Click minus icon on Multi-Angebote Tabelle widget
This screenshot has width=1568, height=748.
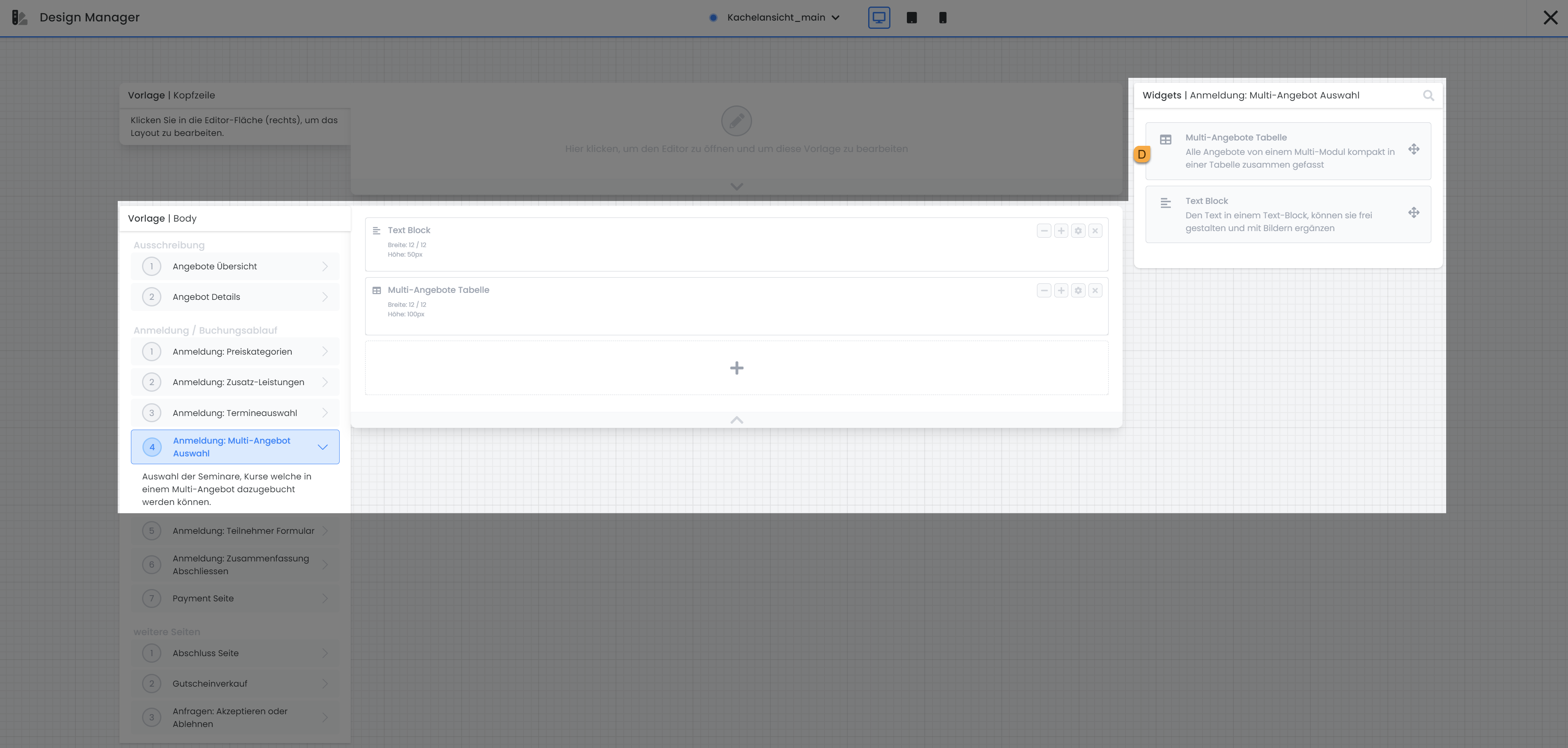click(x=1044, y=290)
